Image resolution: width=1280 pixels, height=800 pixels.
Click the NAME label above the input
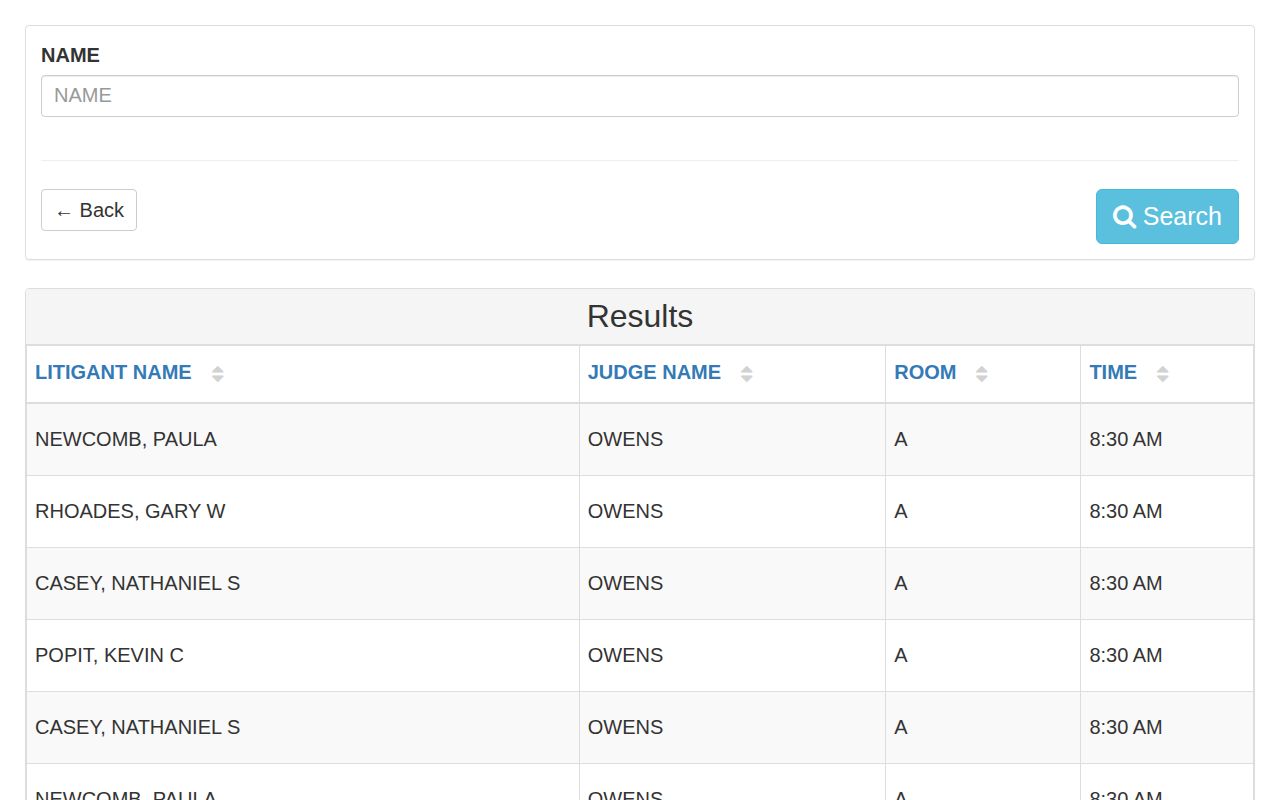point(70,55)
